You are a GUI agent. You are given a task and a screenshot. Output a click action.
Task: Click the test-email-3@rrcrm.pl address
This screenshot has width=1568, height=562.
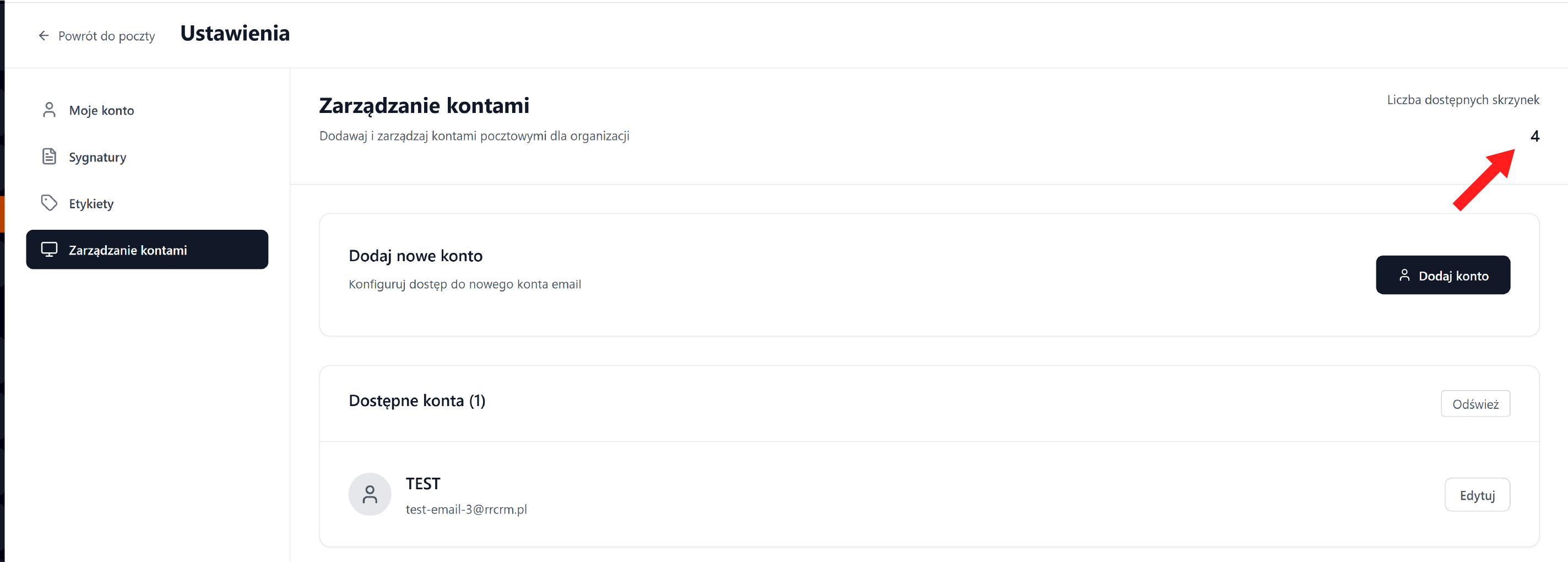pyautogui.click(x=466, y=510)
